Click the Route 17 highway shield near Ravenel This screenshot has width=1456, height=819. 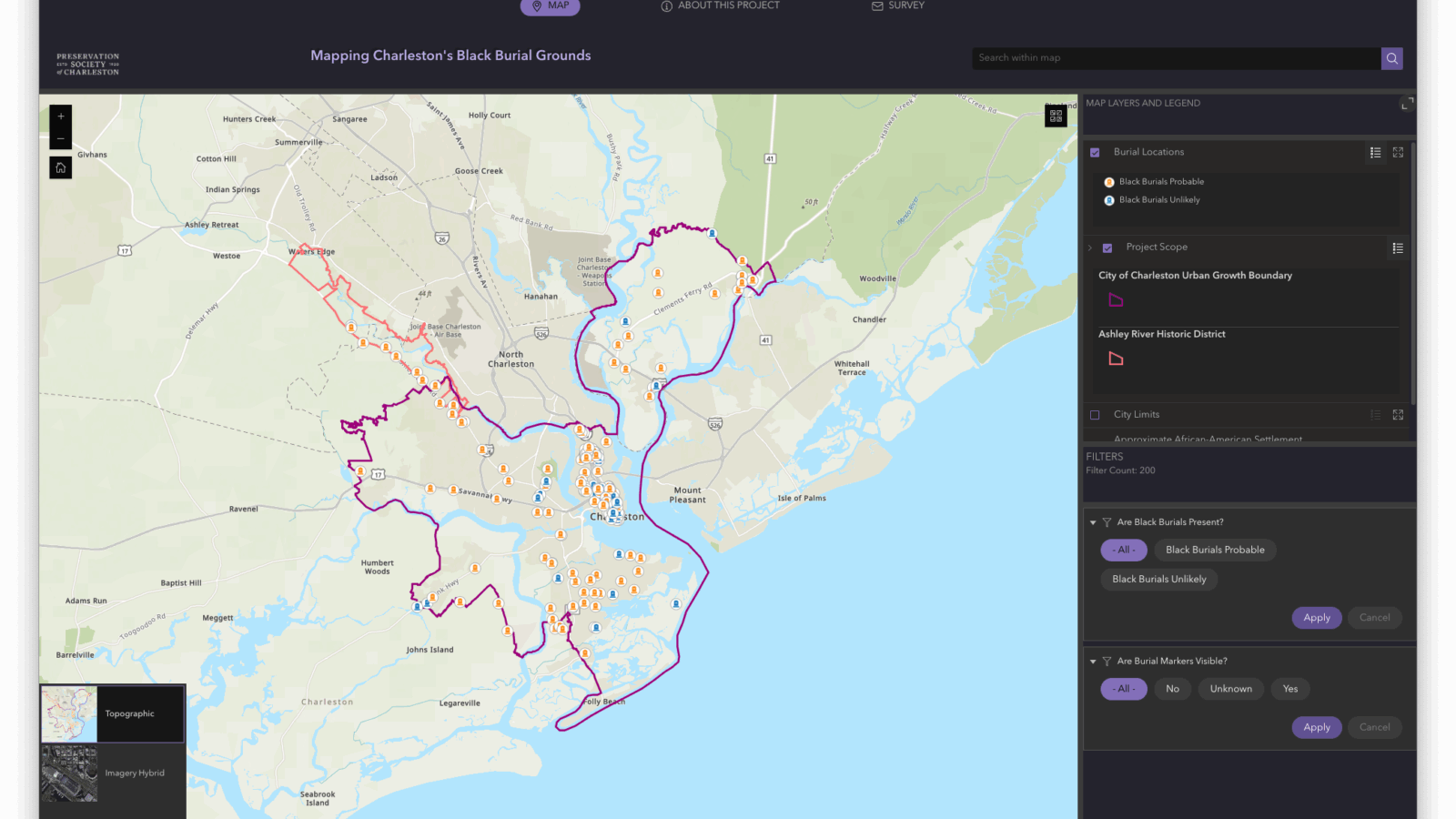click(x=378, y=474)
